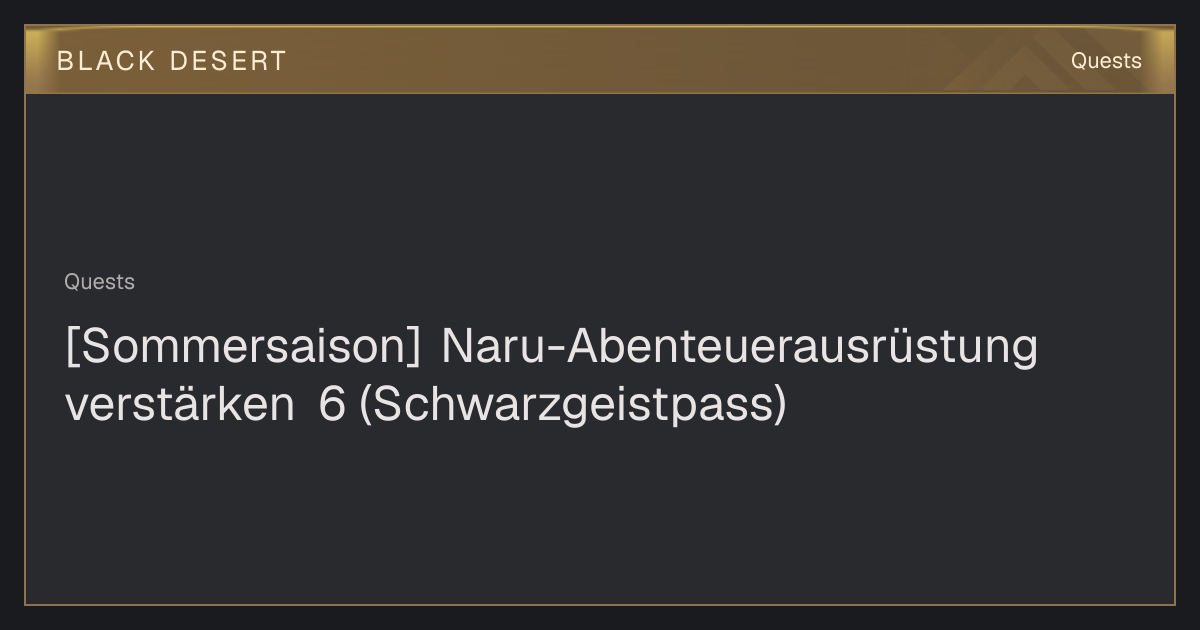The width and height of the screenshot is (1200, 630).
Task: Click the empty dark area above the Quests breadcrumb
Action: point(600,180)
